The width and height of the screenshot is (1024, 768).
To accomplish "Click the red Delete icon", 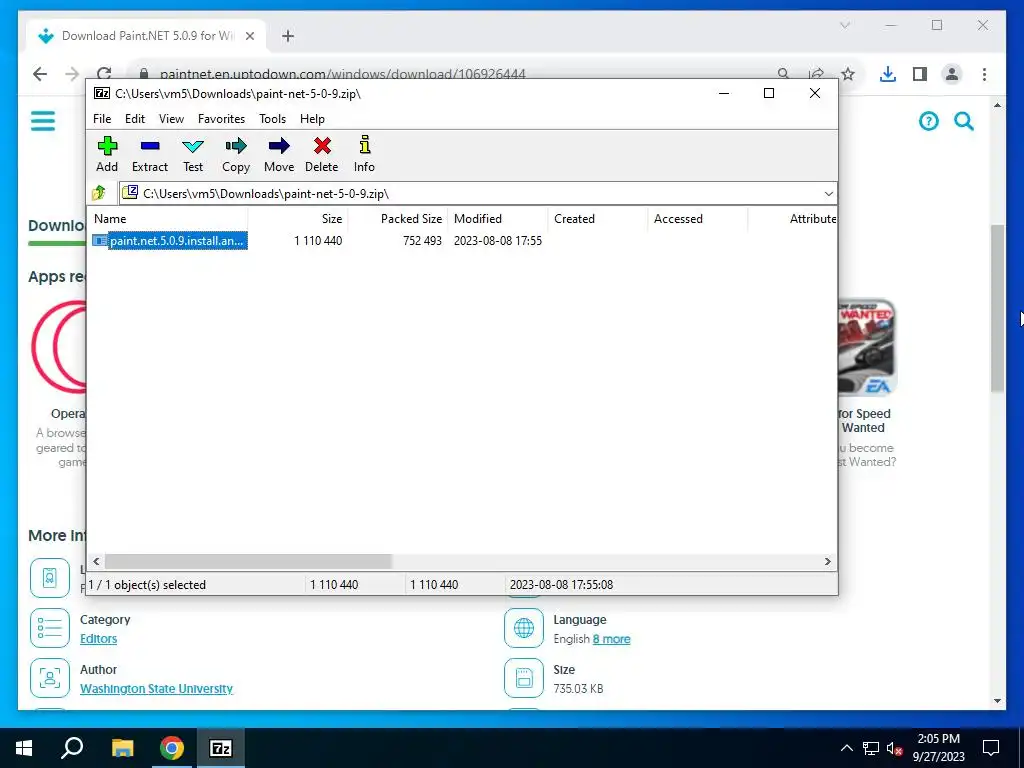I will point(321,154).
